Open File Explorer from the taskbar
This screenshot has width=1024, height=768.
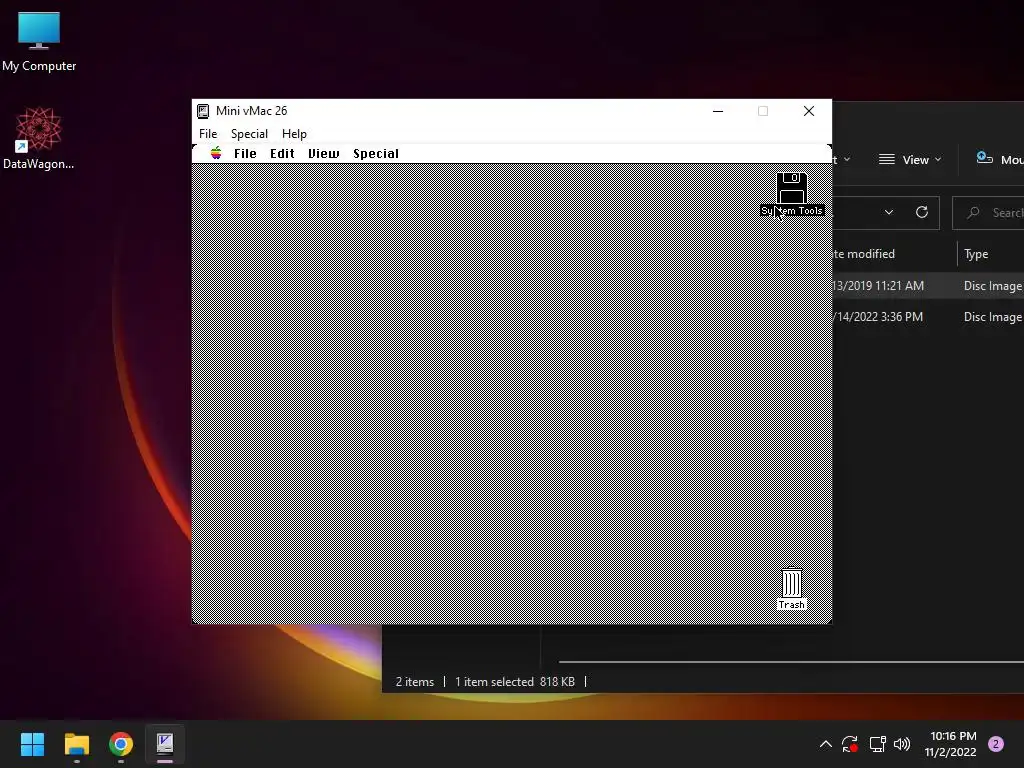76,744
